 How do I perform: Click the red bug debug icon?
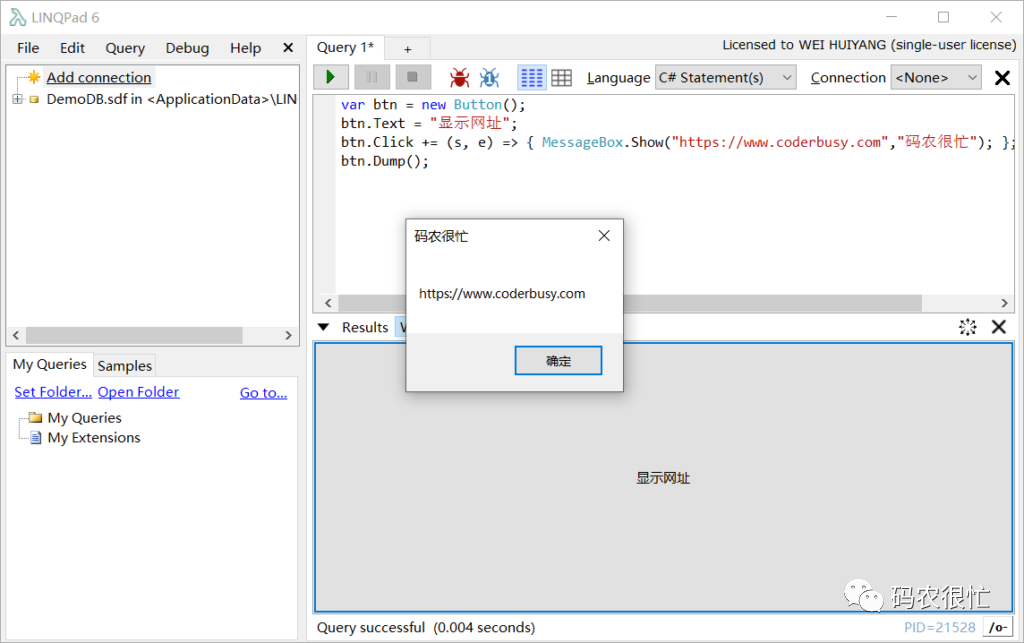coord(459,78)
